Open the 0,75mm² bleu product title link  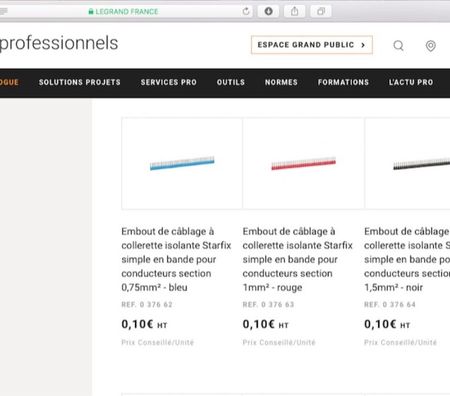click(x=176, y=259)
